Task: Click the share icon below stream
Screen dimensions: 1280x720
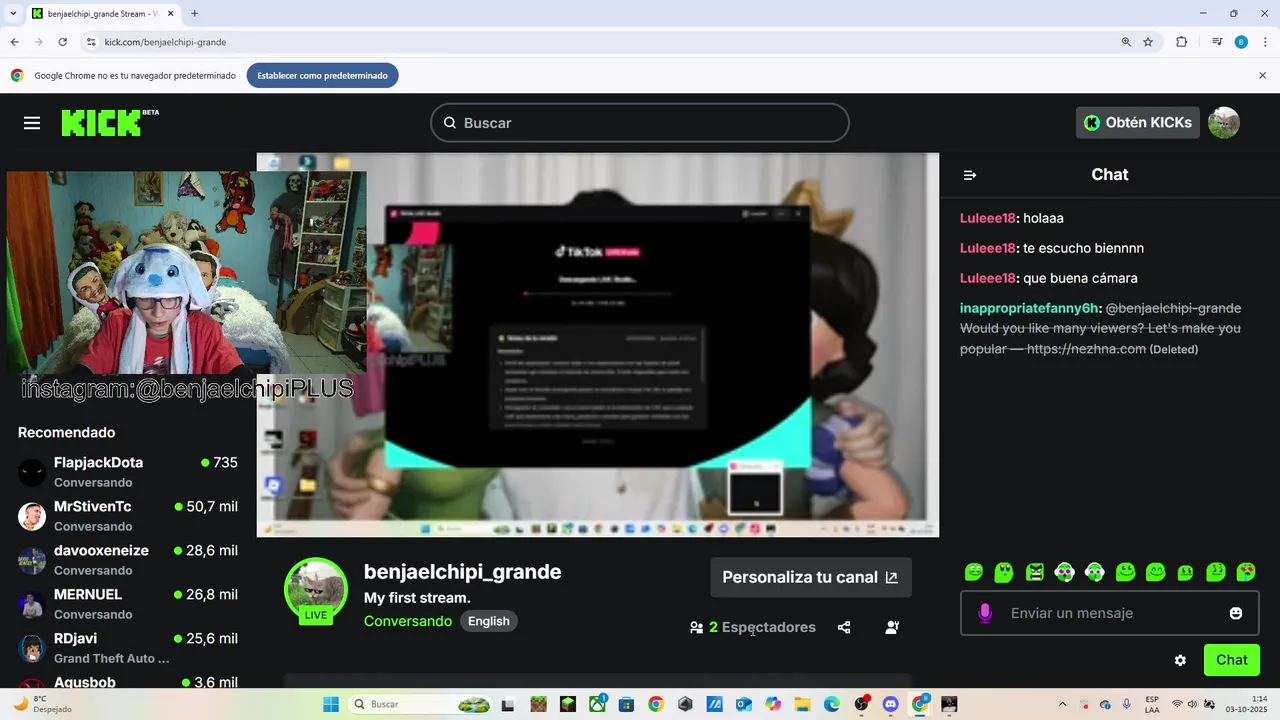Action: (844, 627)
